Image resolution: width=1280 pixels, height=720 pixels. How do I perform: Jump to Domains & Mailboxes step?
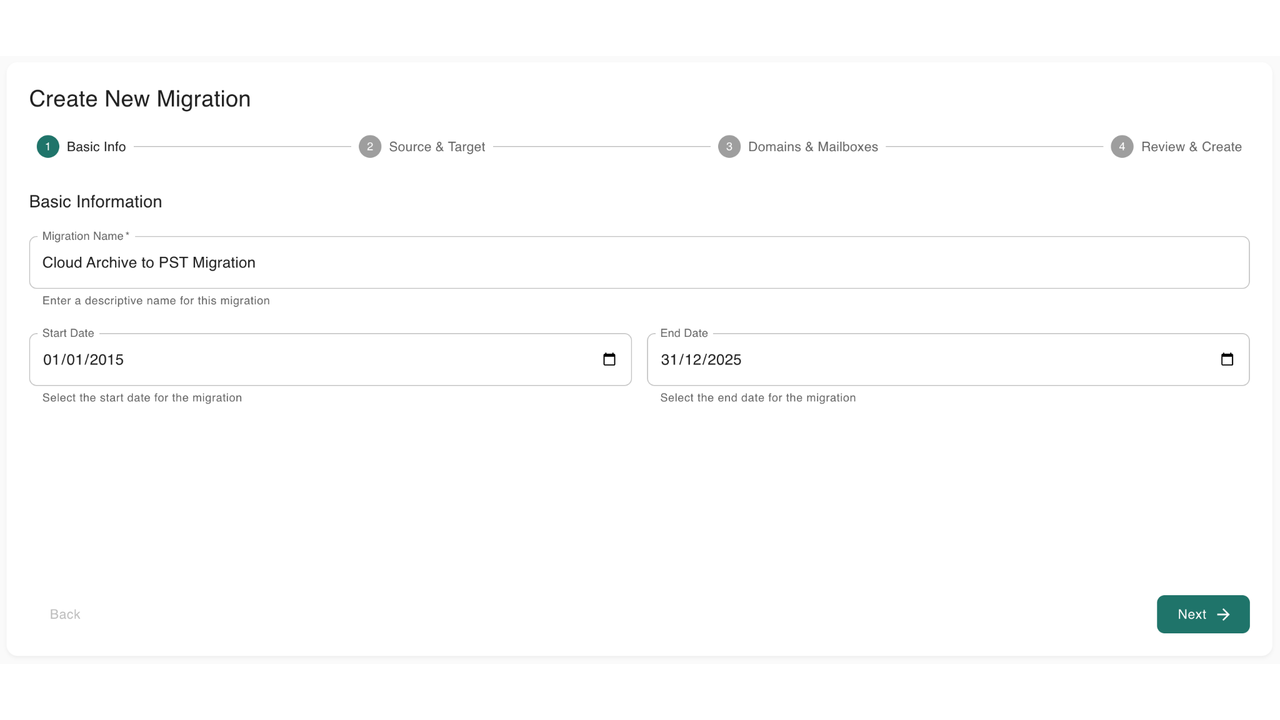click(x=813, y=147)
